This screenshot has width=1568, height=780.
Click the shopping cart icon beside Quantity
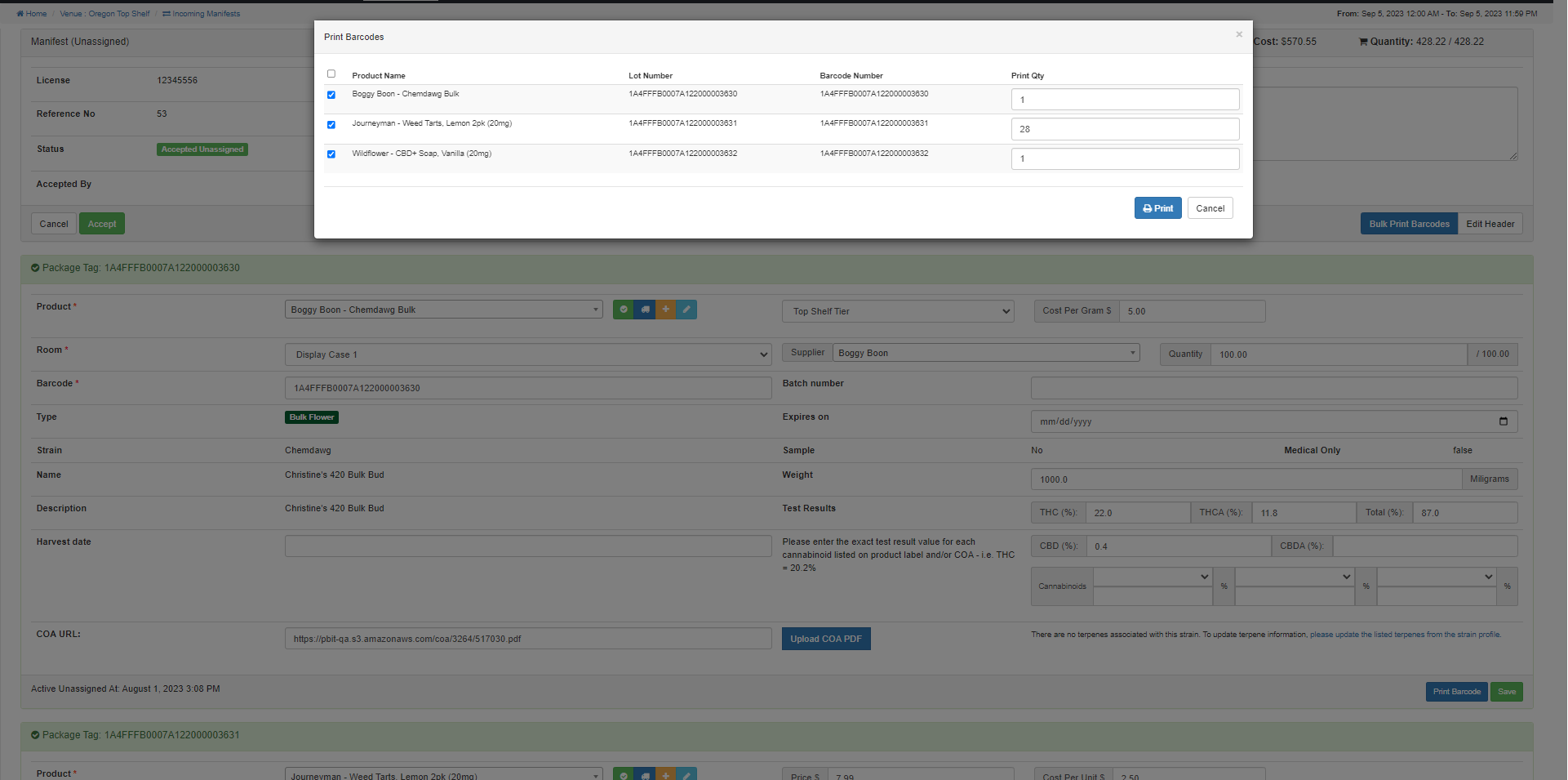point(1363,42)
